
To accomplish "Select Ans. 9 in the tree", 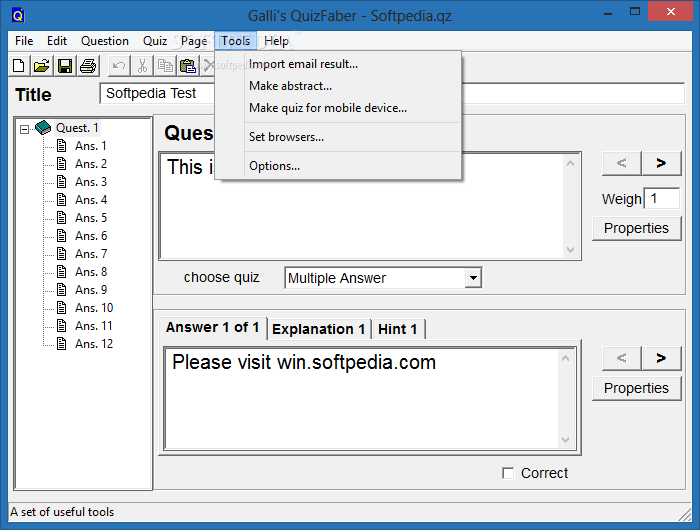I will [91, 290].
